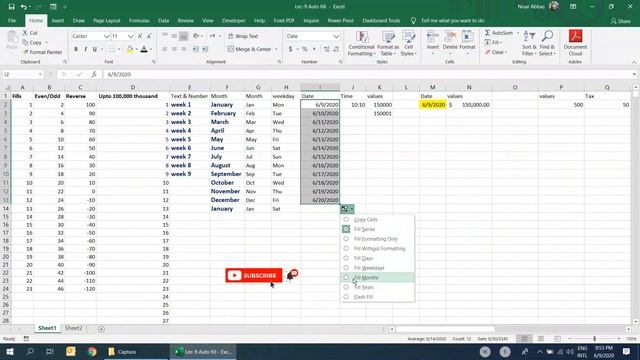Image resolution: width=640 pixels, height=360 pixels.
Task: Switch to the Page Layout tab
Action: pos(107,20)
